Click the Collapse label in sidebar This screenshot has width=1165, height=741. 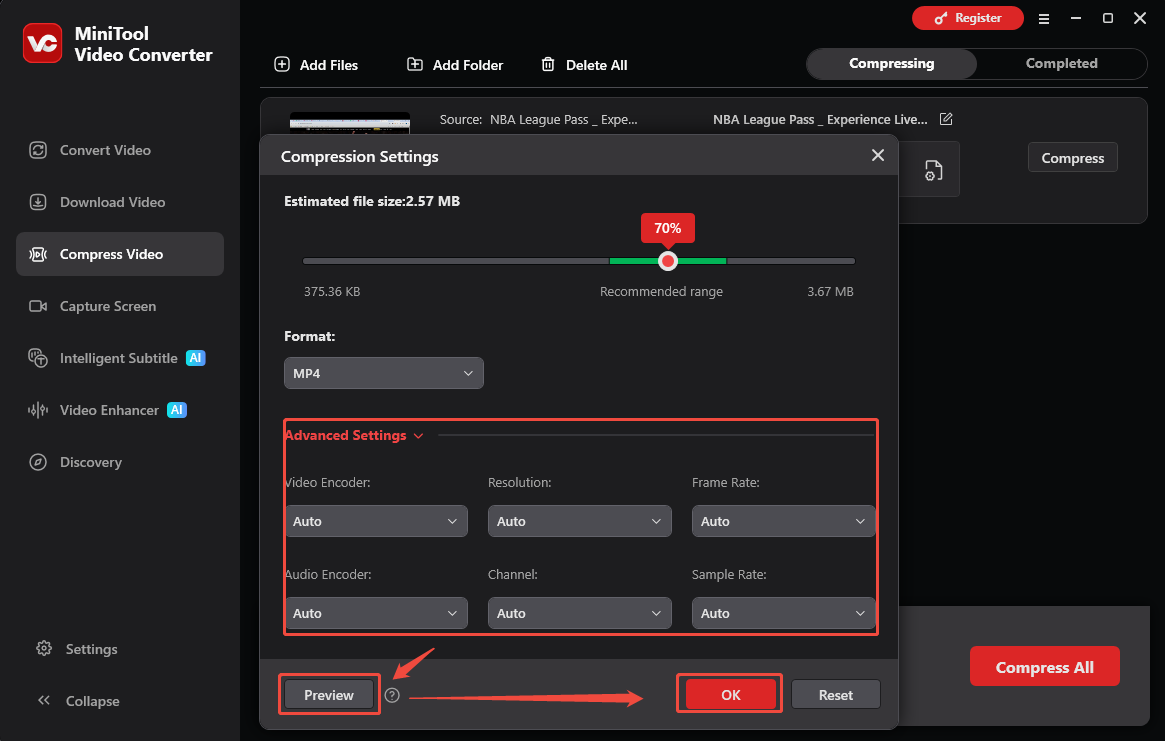pyautogui.click(x=93, y=701)
